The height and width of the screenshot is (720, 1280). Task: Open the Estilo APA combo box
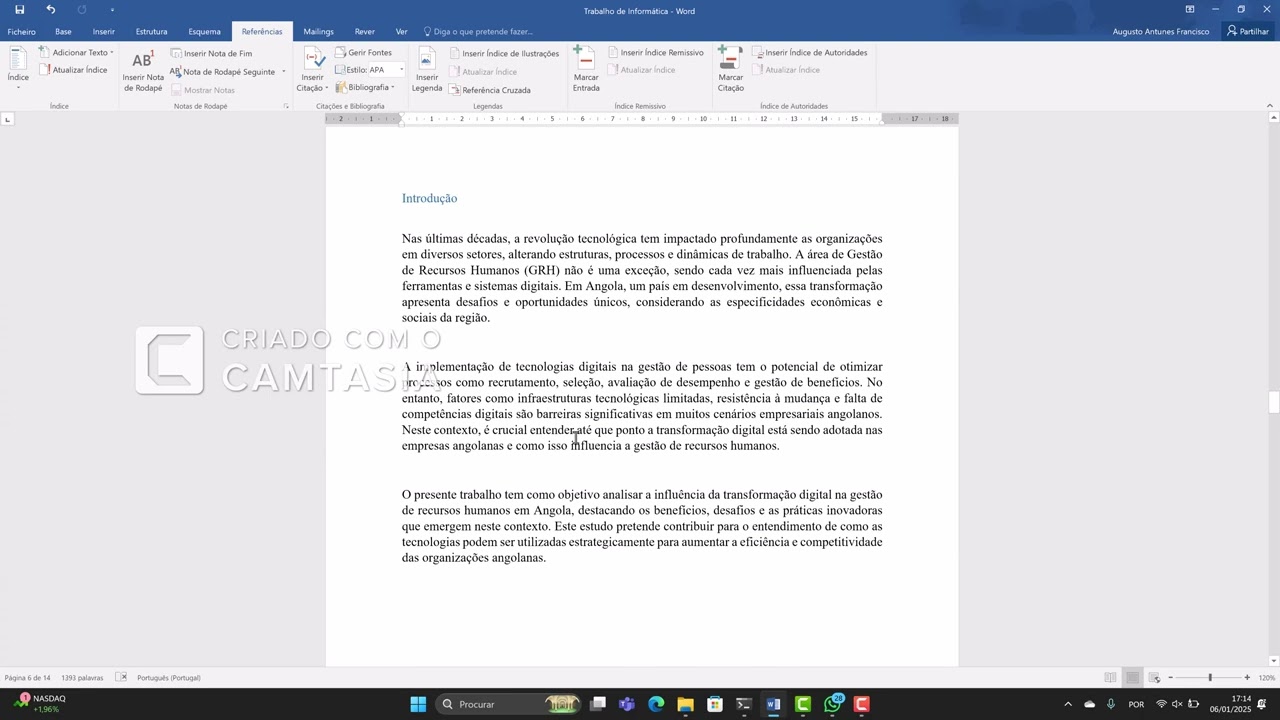386,70
